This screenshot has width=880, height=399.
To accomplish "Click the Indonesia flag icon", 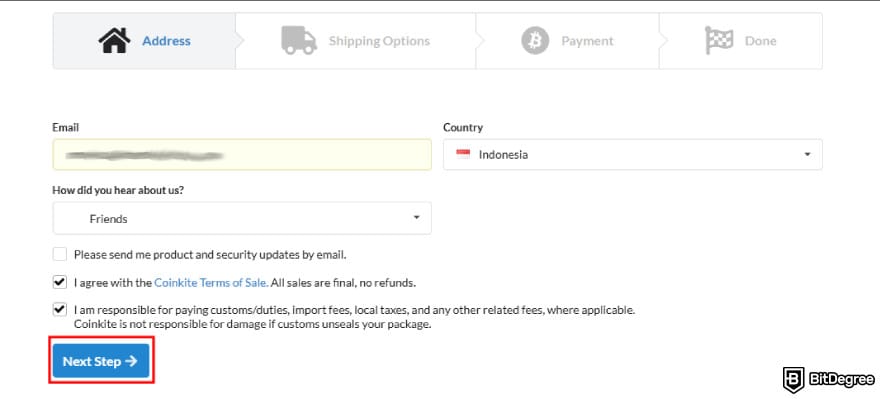I will (x=463, y=154).
